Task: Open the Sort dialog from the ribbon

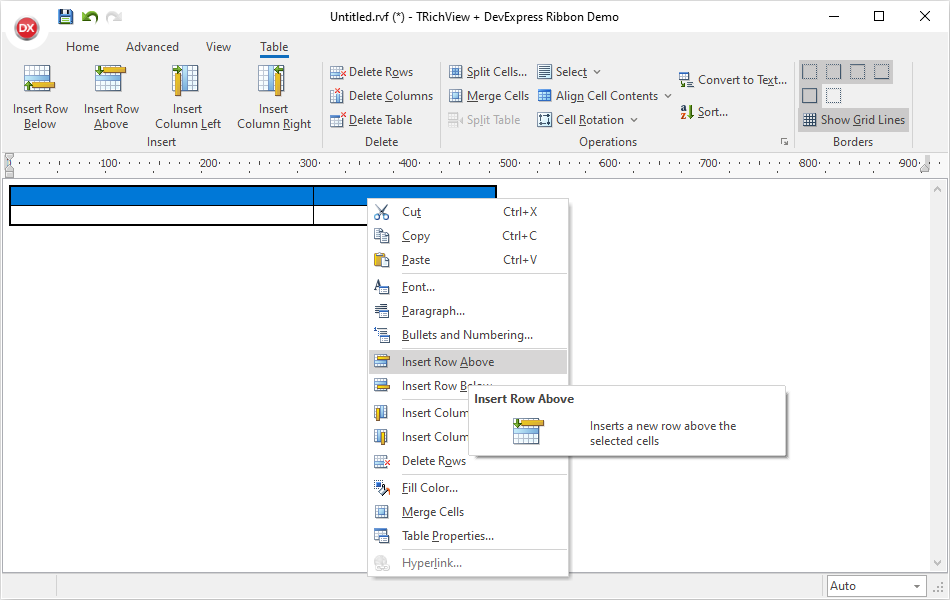Action: point(703,112)
